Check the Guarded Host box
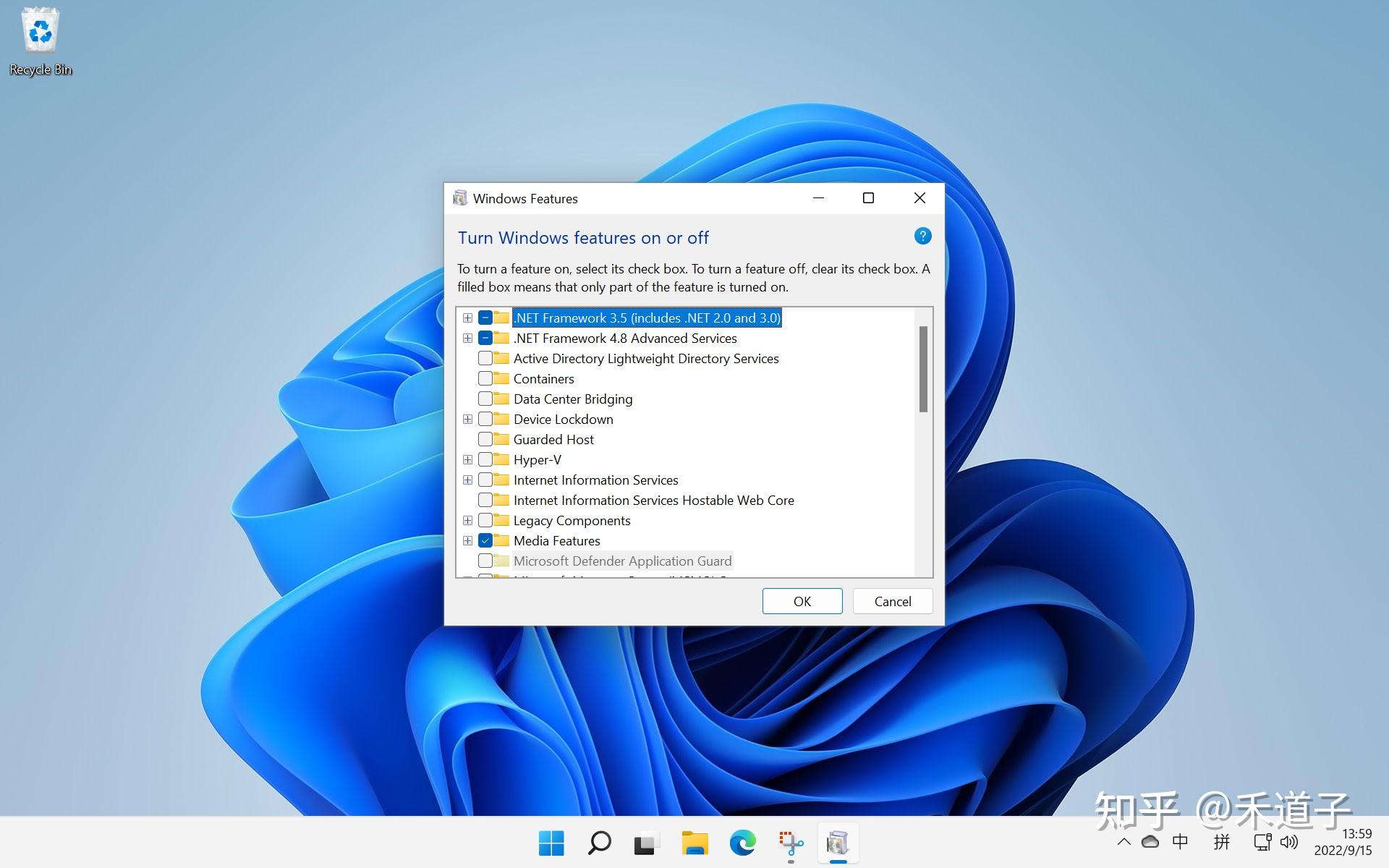The height and width of the screenshot is (868, 1389). tap(485, 439)
